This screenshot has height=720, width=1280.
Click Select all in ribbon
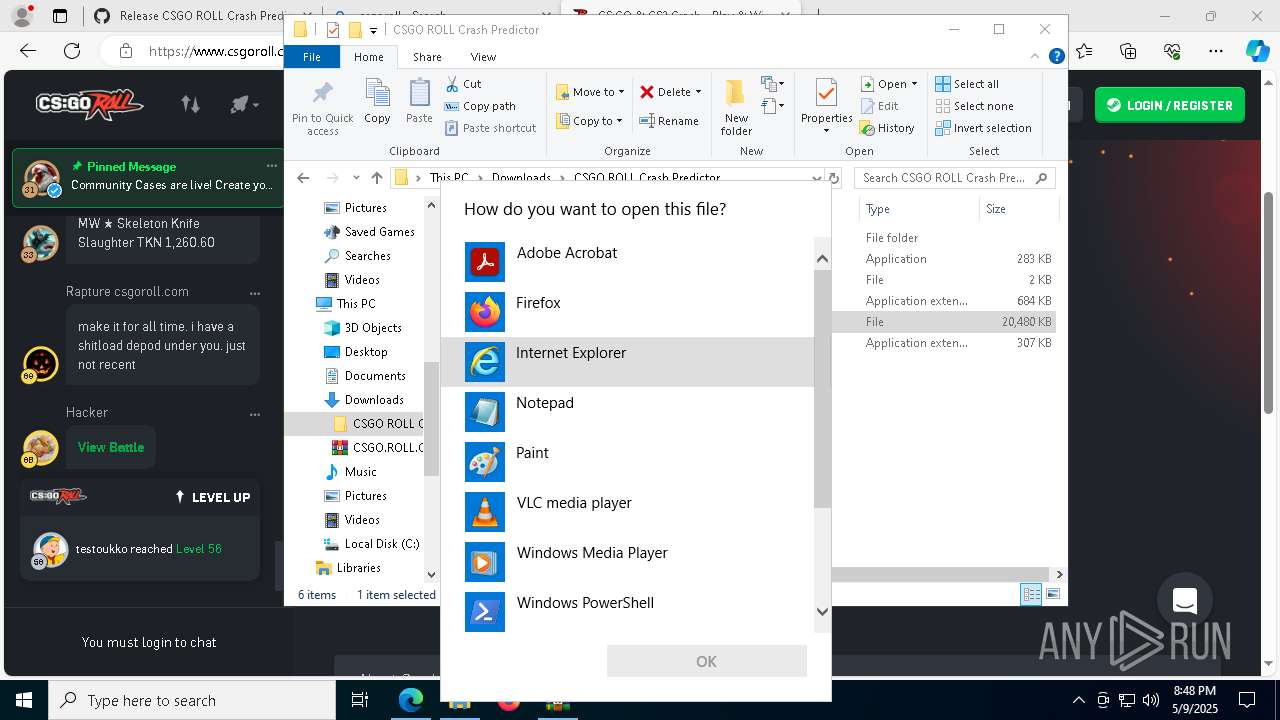967,84
